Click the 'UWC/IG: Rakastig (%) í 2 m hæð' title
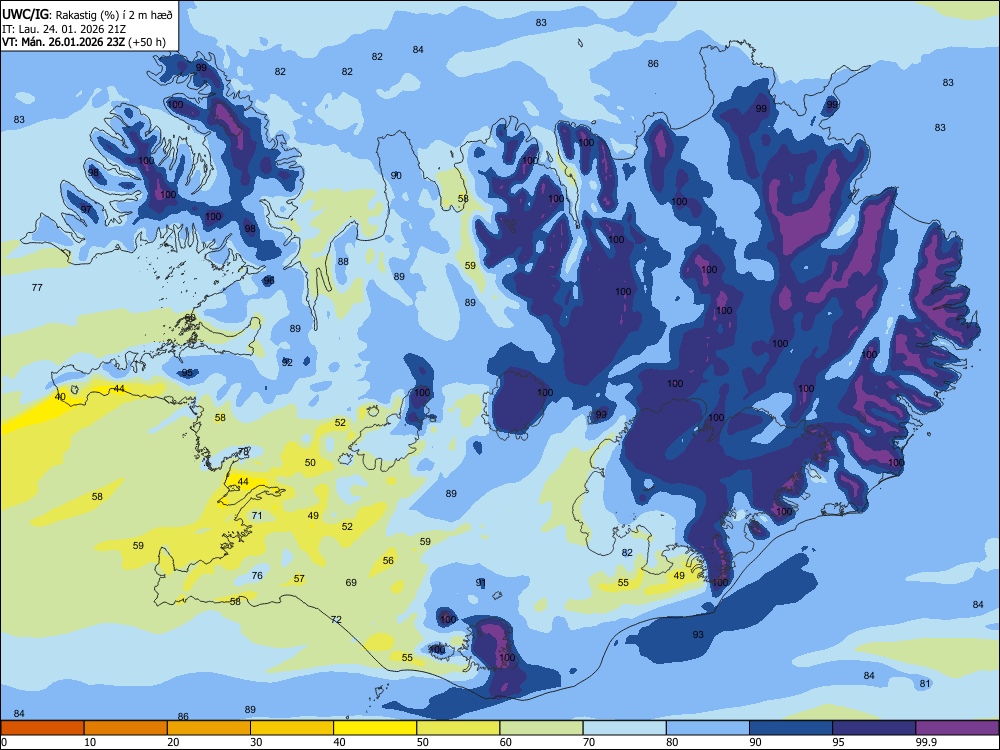The height and width of the screenshot is (750, 1000). (87, 13)
